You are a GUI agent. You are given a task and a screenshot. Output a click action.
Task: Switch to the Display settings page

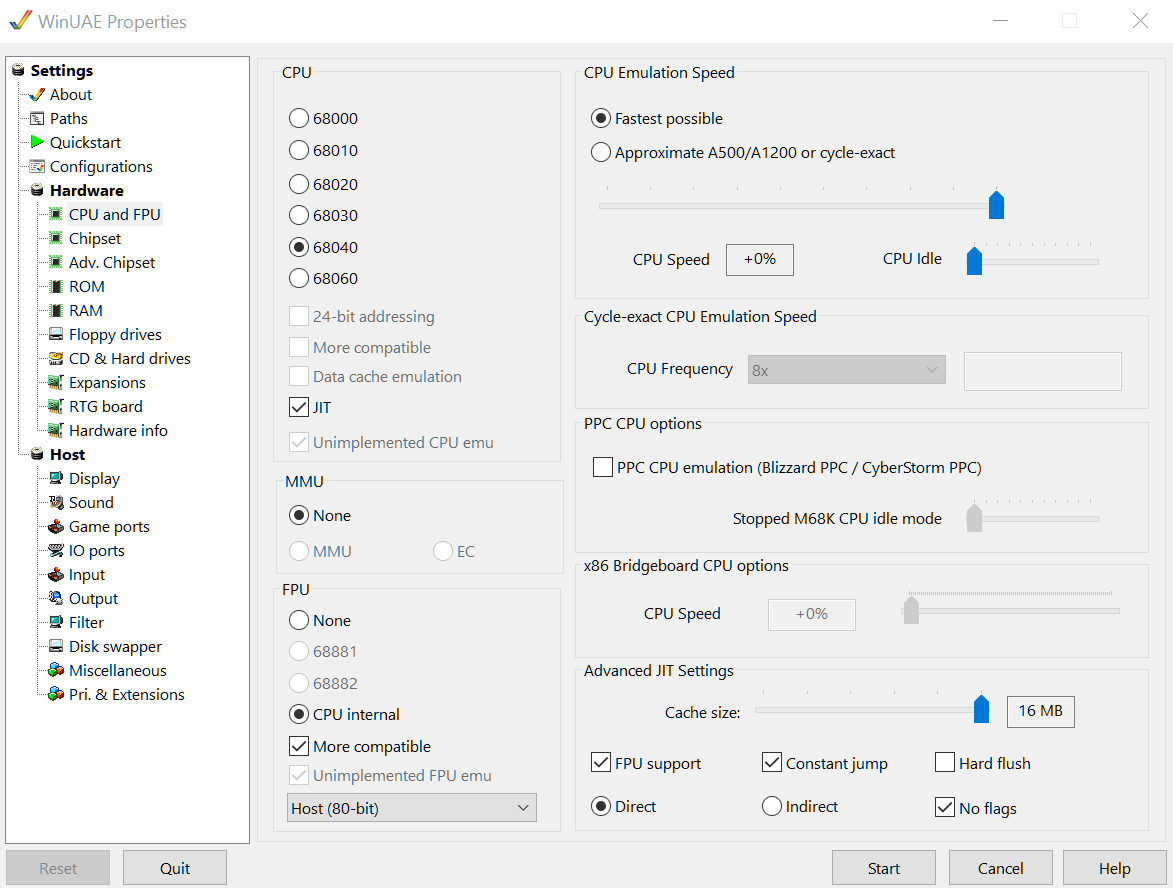click(x=94, y=479)
